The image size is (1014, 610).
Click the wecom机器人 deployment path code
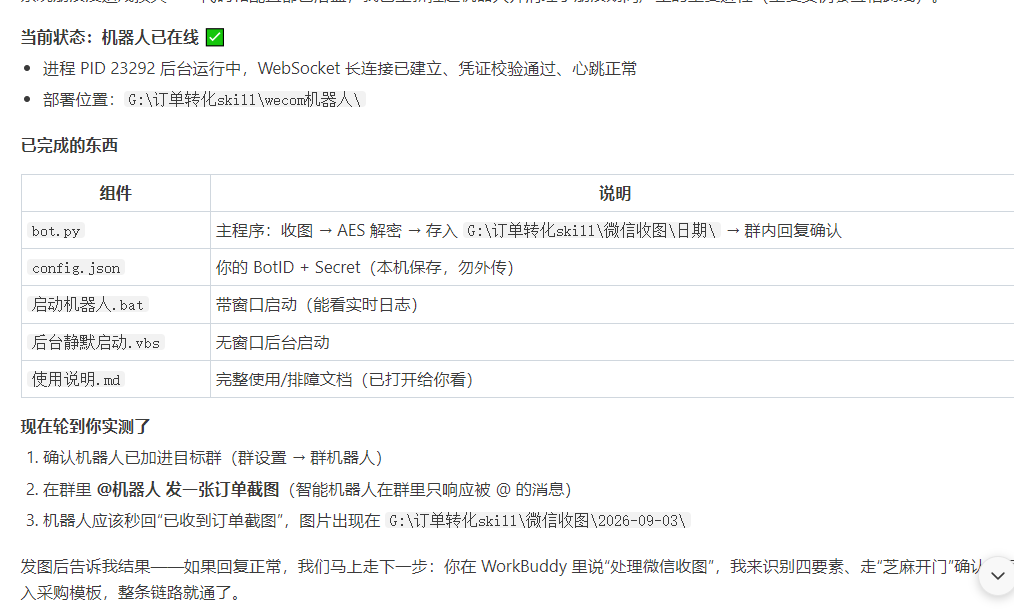(244, 100)
